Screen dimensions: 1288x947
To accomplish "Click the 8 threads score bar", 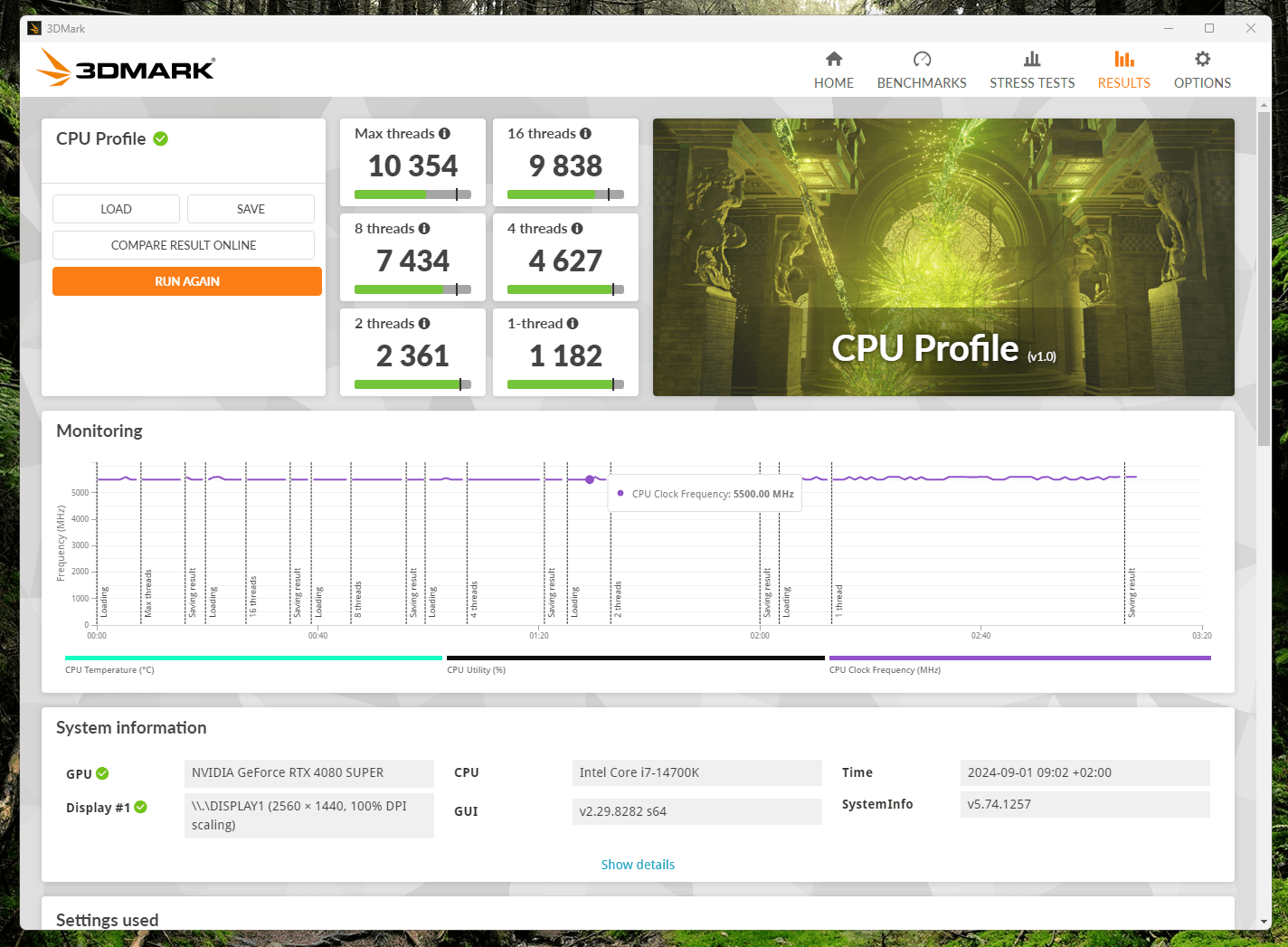I will tap(412, 289).
